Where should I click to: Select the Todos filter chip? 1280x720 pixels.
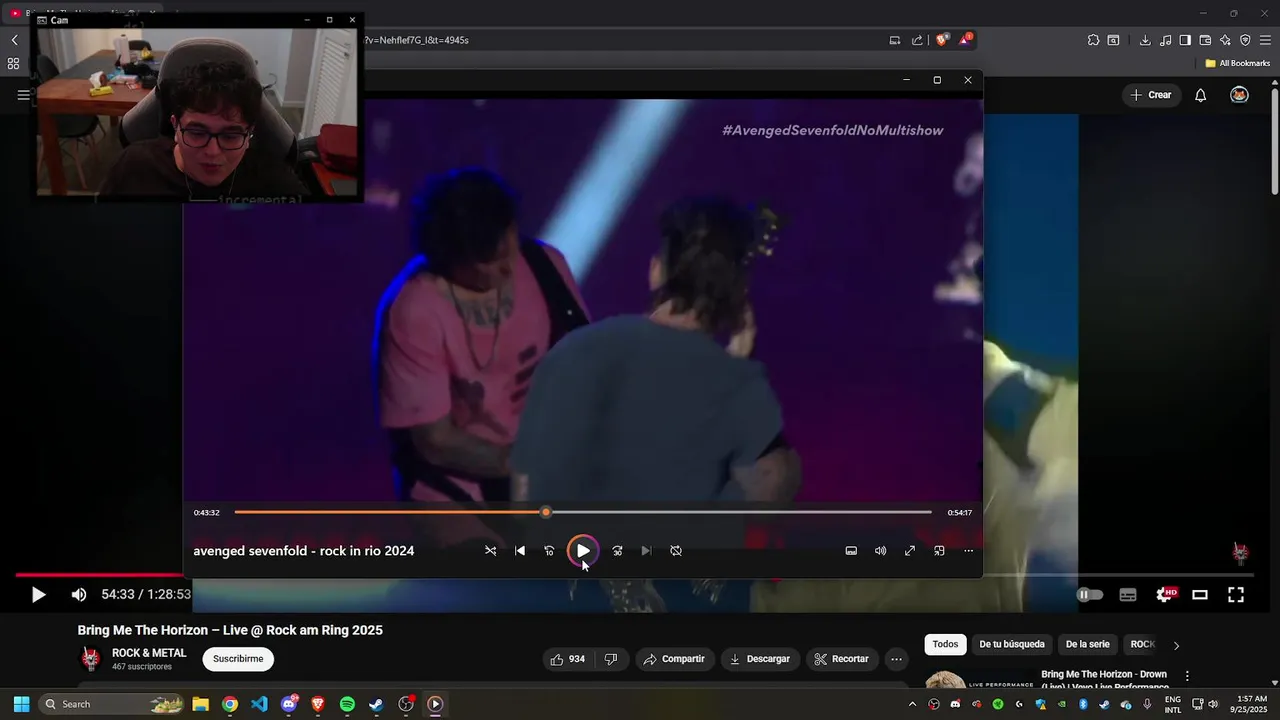point(945,645)
